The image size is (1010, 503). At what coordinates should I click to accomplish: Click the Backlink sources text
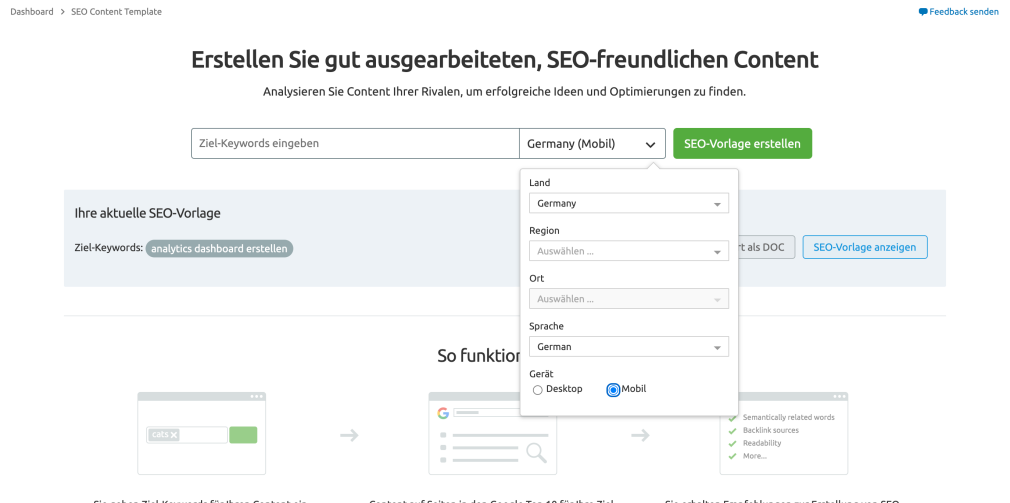click(x=770, y=430)
